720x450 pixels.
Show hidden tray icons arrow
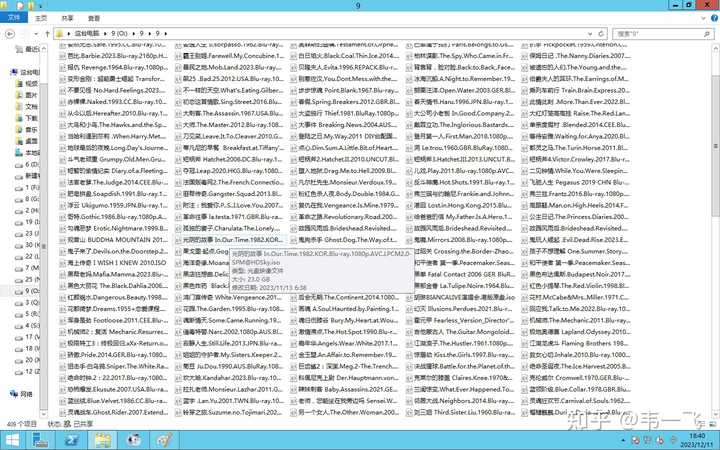(x=623, y=440)
